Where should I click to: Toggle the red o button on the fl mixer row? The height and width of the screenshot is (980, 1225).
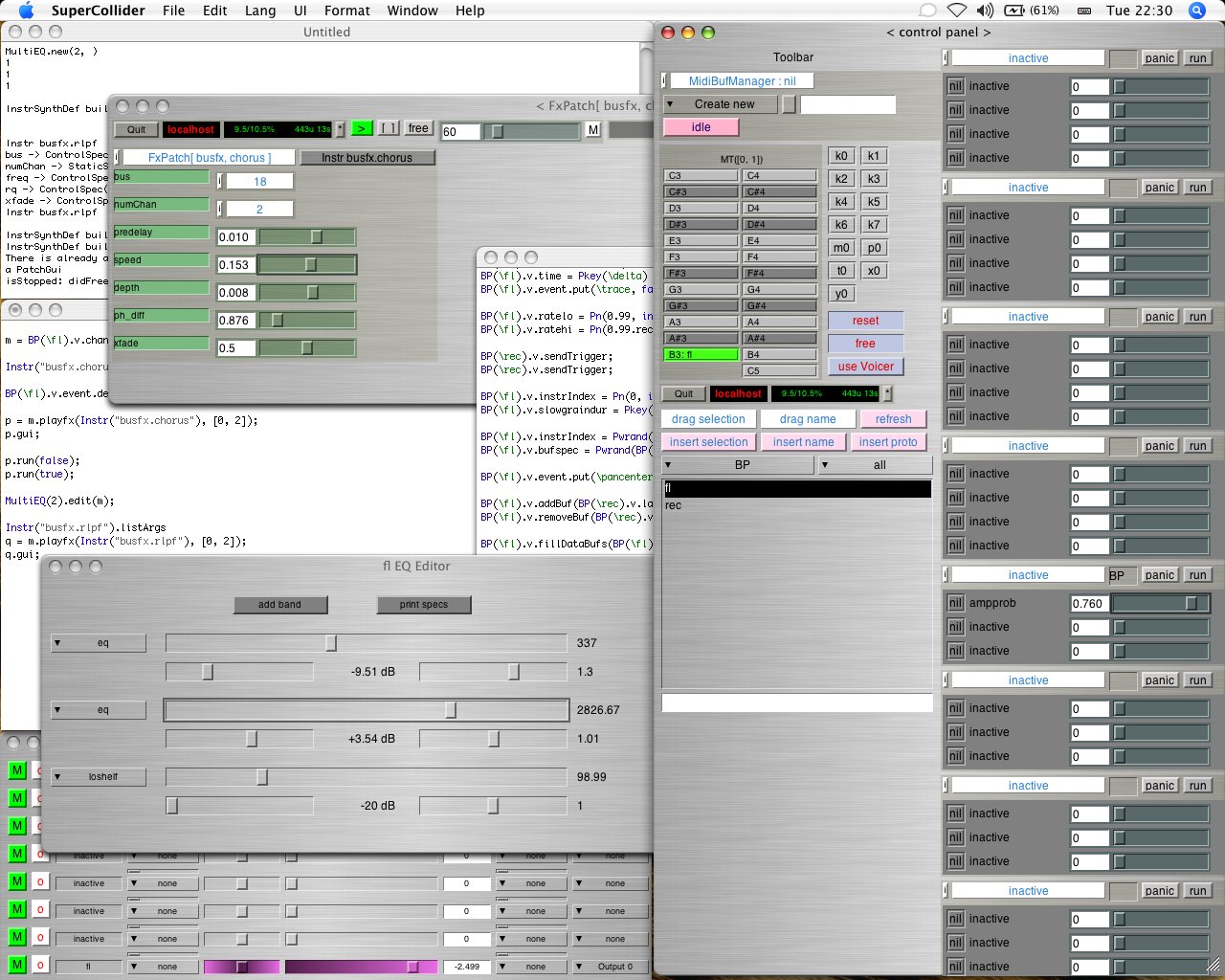(40, 966)
